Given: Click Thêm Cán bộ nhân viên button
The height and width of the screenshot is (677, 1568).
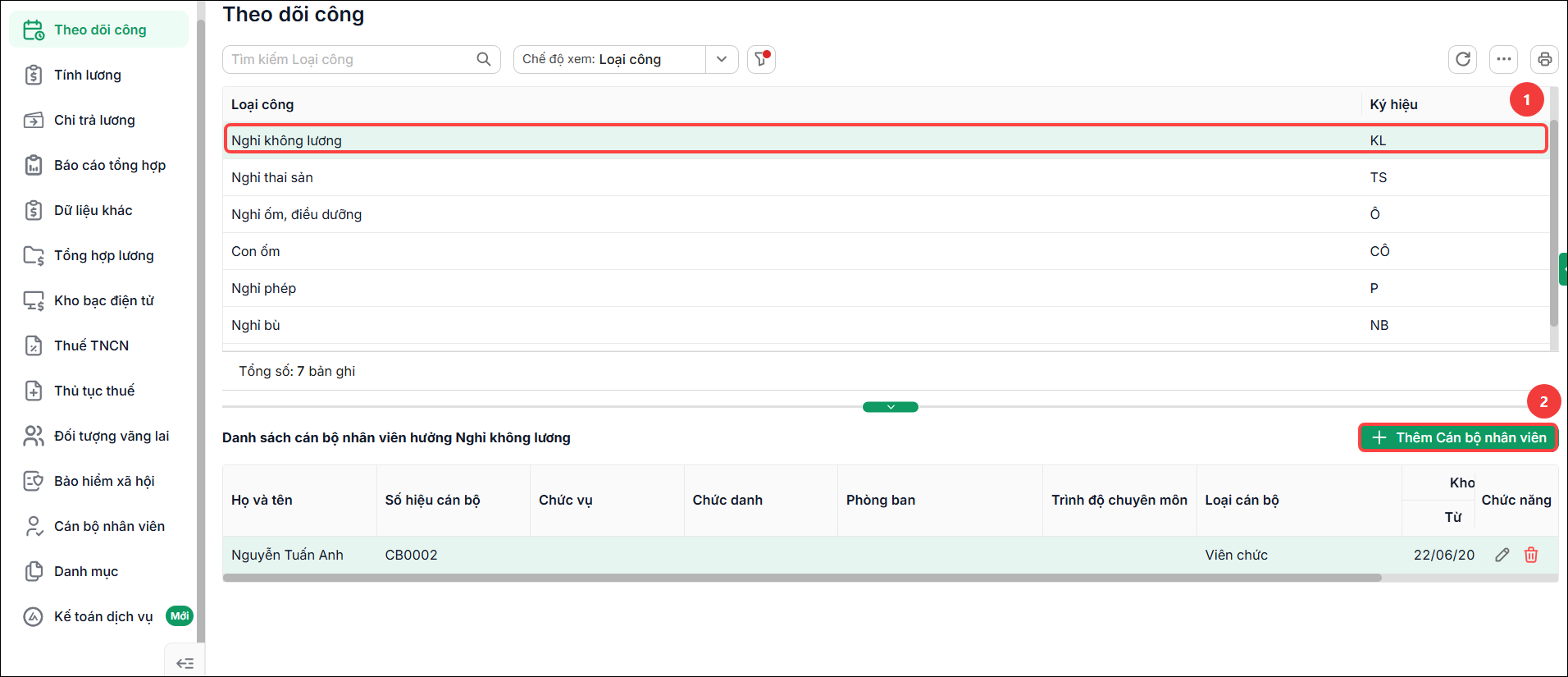Looking at the screenshot, I should 1458,437.
